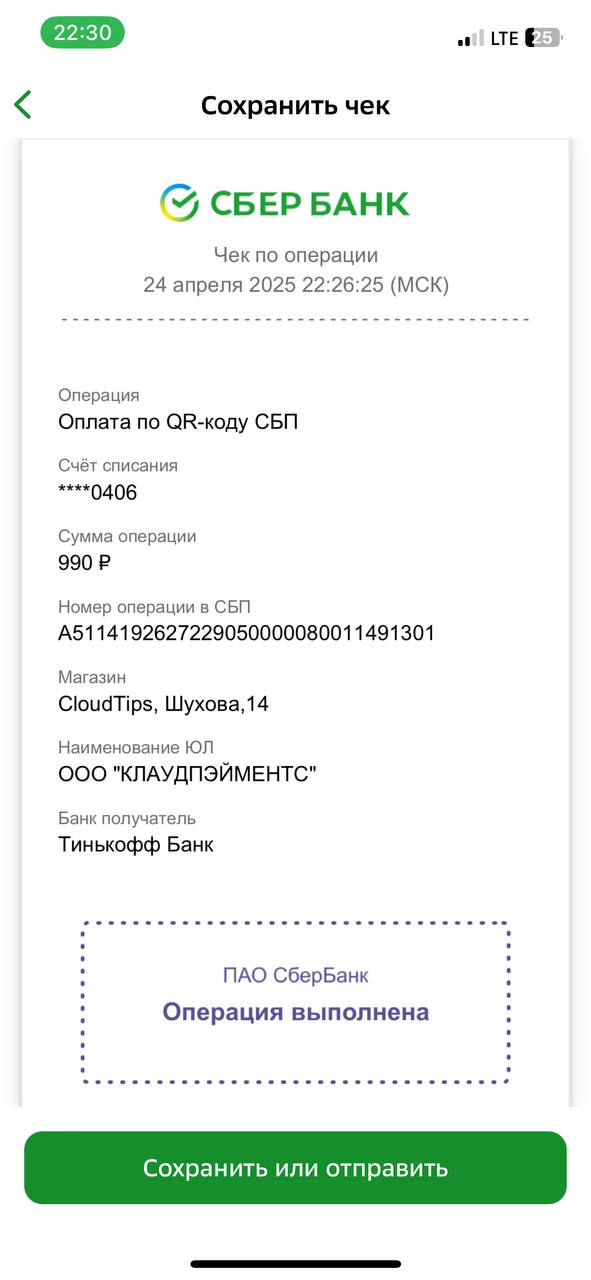591x1280 pixels.
Task: Tap the green back arrow
Action: 23,105
